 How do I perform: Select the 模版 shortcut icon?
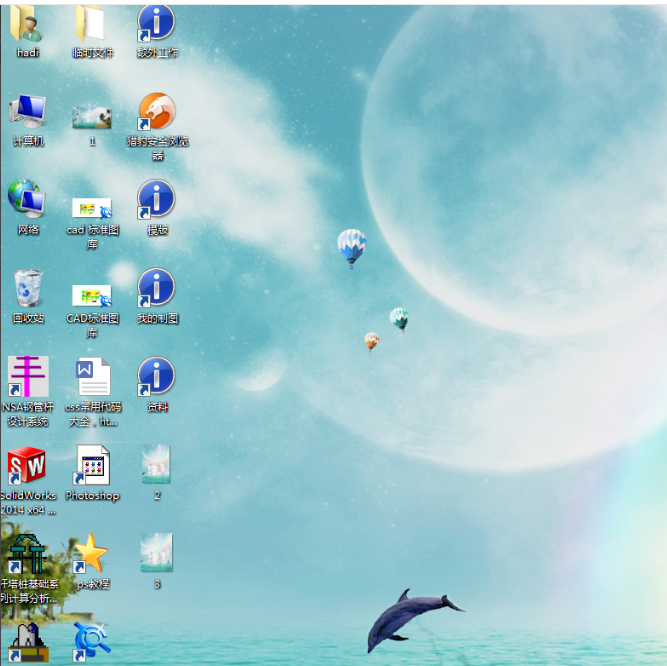point(156,200)
